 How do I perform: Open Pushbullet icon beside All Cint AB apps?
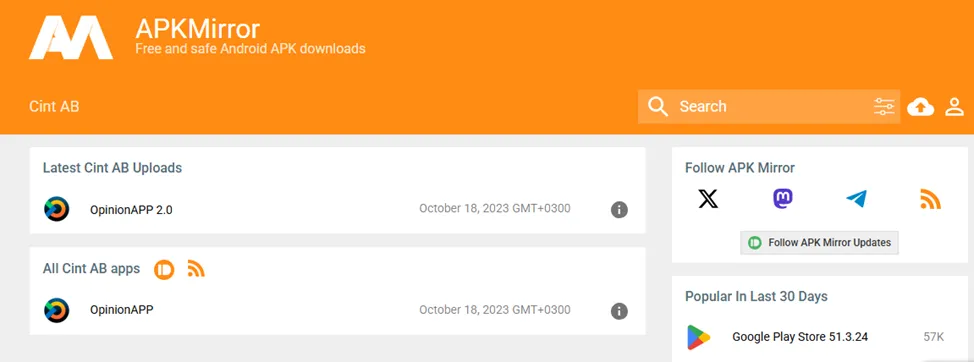(164, 269)
